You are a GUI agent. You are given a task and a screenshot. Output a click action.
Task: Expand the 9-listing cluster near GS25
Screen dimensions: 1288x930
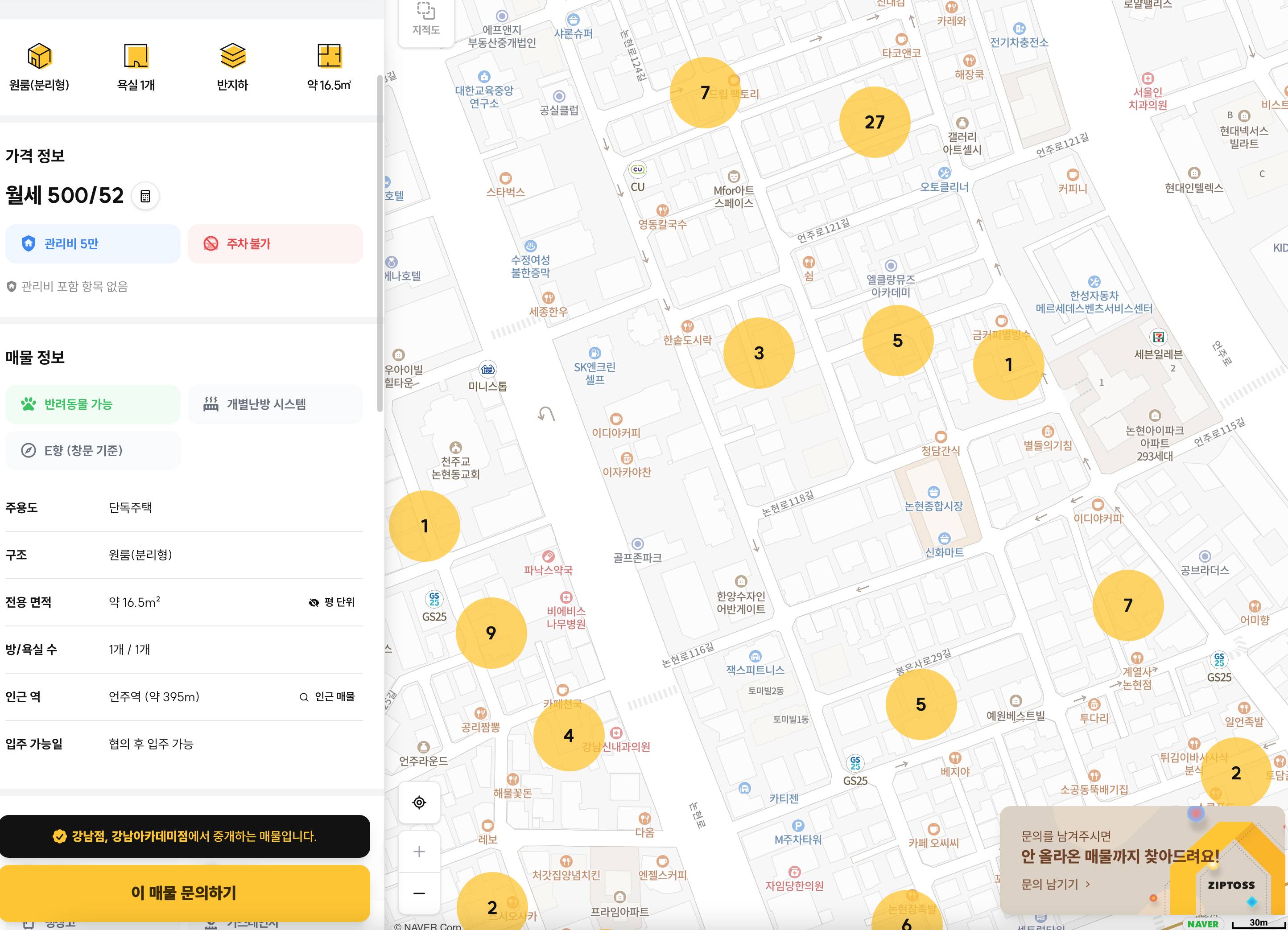[491, 633]
